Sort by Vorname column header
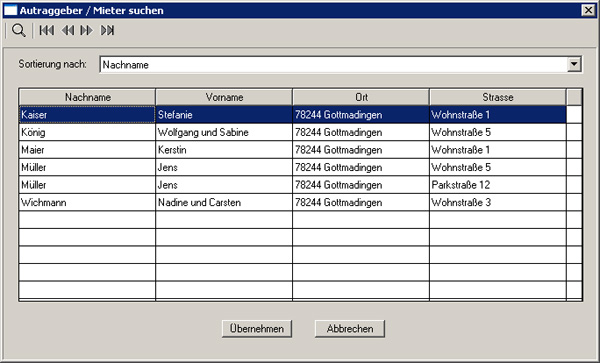 224,97
